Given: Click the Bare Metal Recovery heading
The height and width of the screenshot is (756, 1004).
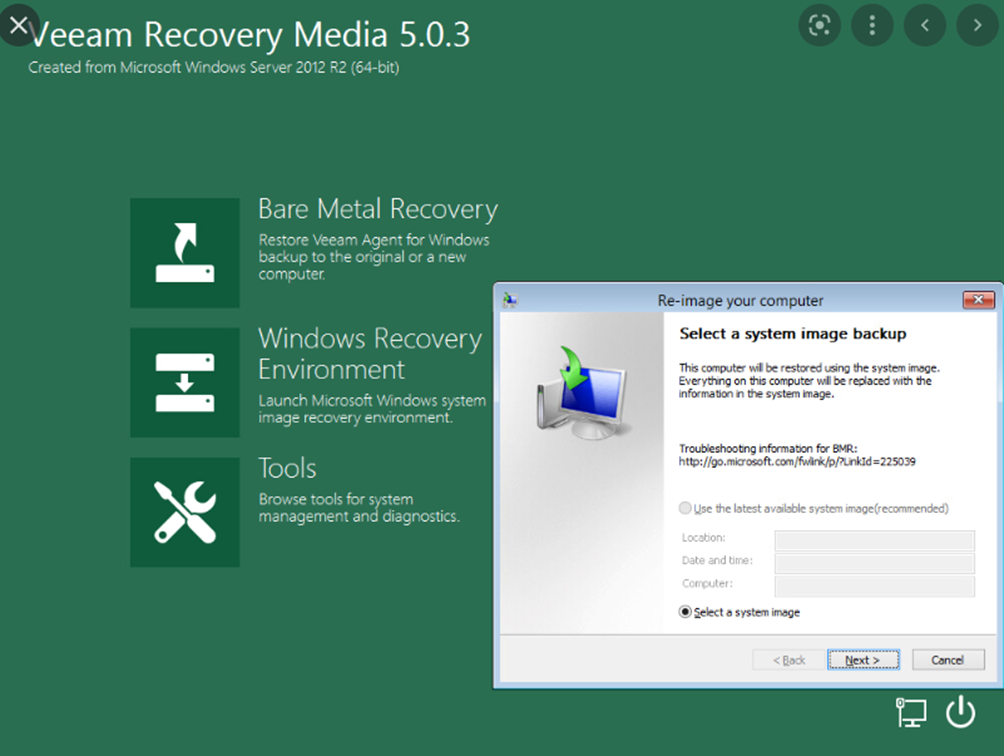Looking at the screenshot, I should click(x=378, y=209).
